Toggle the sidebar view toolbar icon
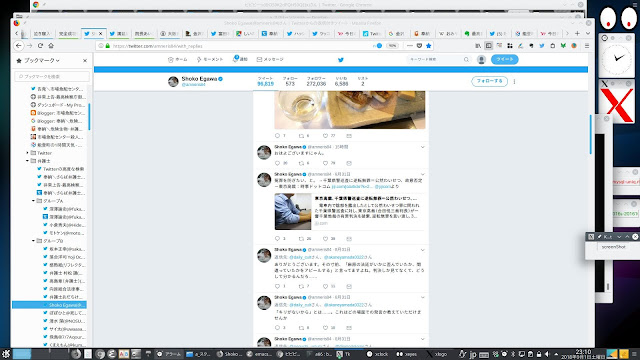This screenshot has width=640, height=360. click(489, 46)
